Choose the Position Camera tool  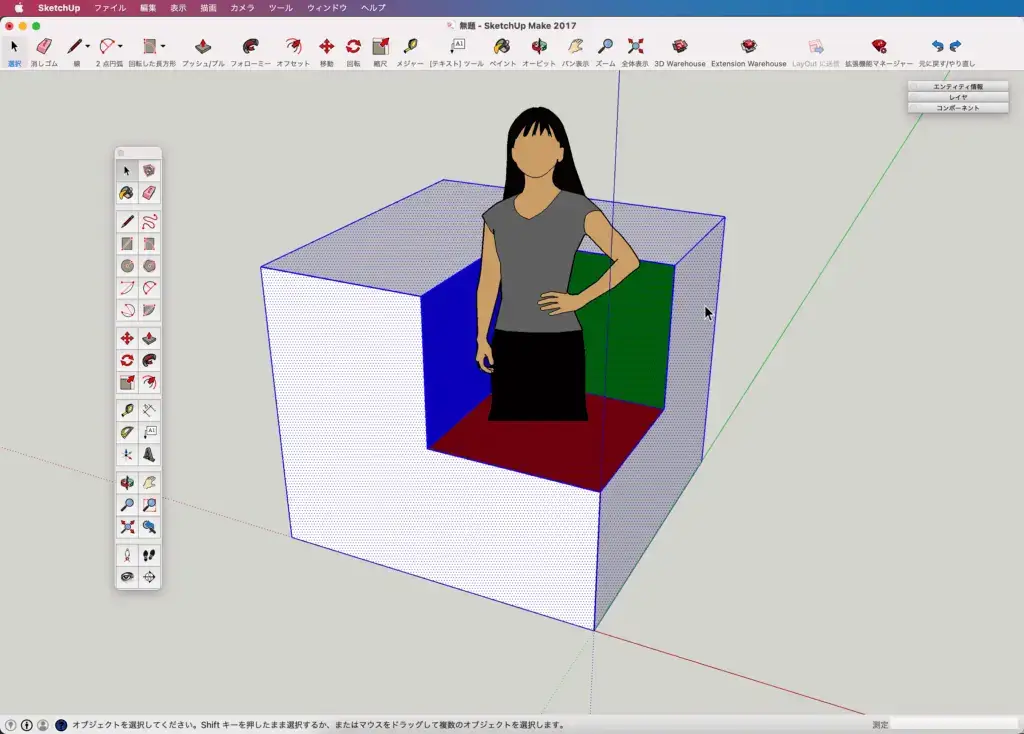tap(127, 555)
